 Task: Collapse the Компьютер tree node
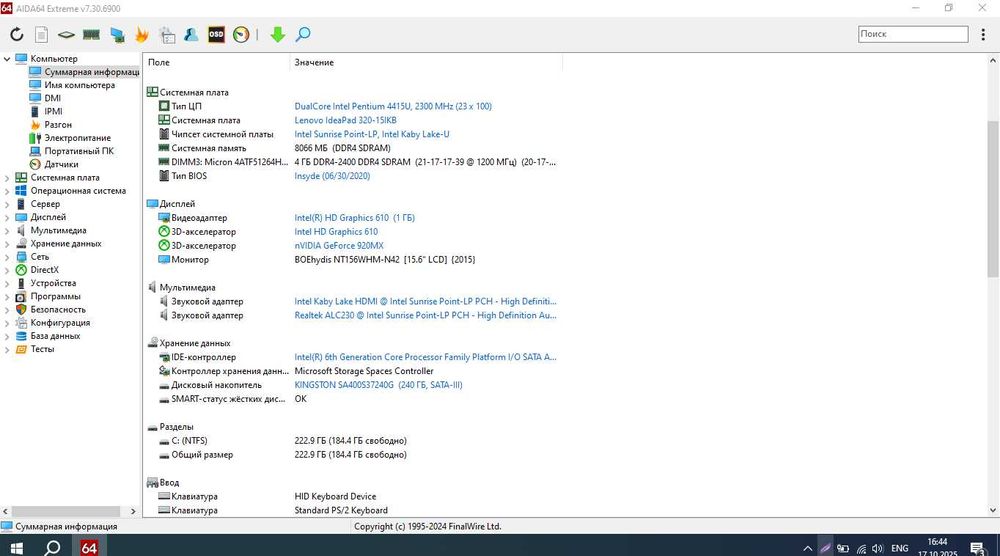click(7, 59)
